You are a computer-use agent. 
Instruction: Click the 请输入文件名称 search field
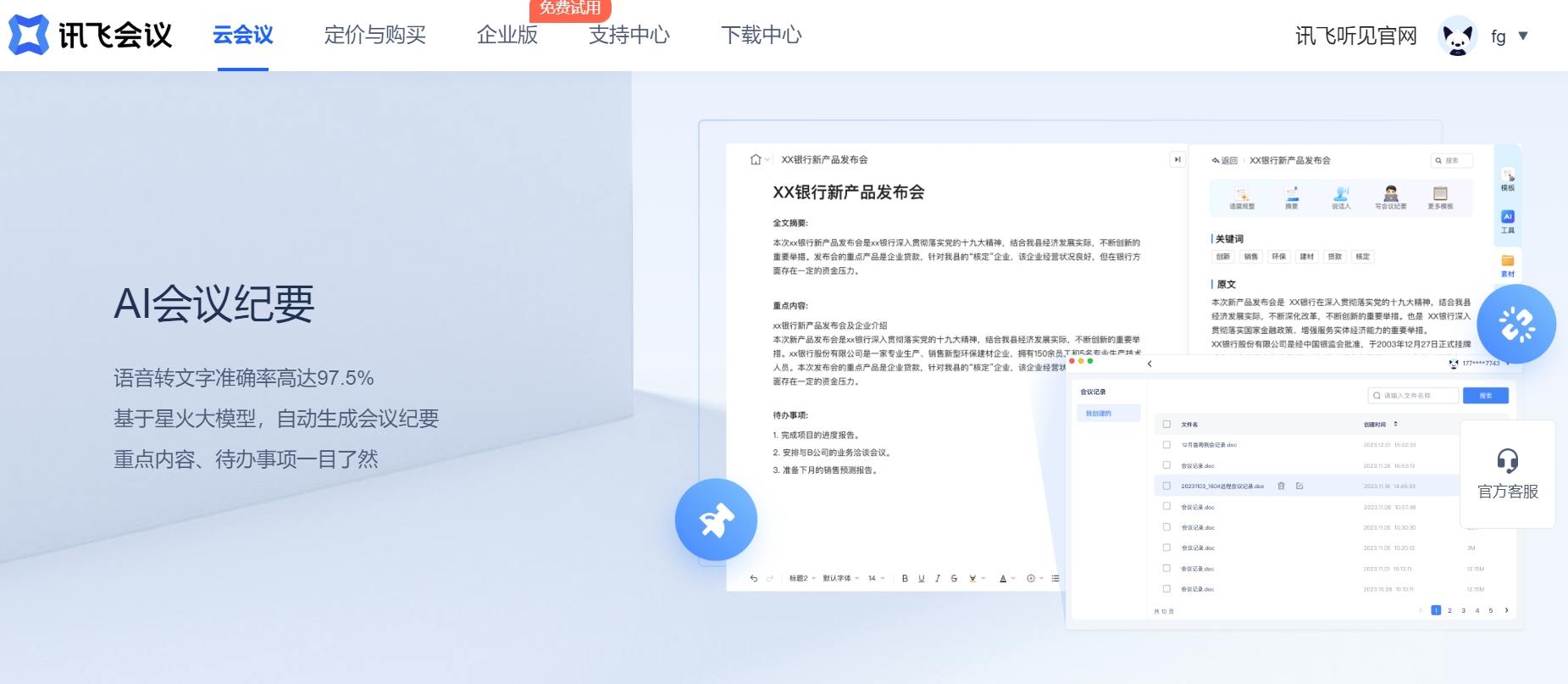pyautogui.click(x=1413, y=396)
